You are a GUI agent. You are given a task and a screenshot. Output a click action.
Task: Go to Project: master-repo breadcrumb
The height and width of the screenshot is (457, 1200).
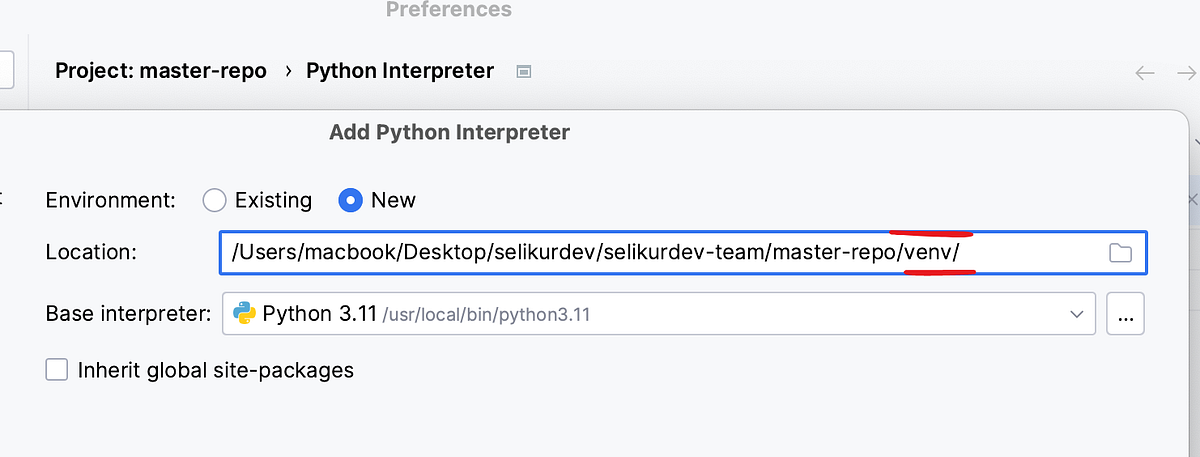pos(161,72)
